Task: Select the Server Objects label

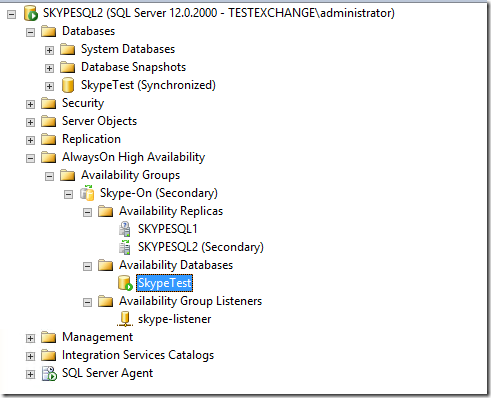Action: click(100, 121)
